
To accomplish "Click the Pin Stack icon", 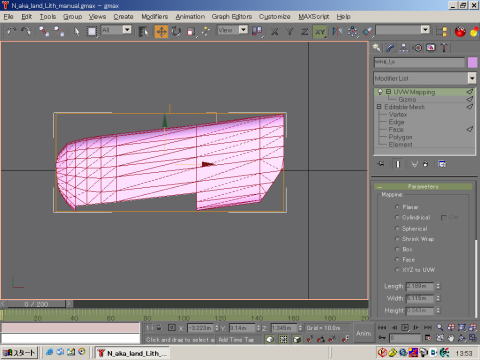I will click(x=381, y=164).
